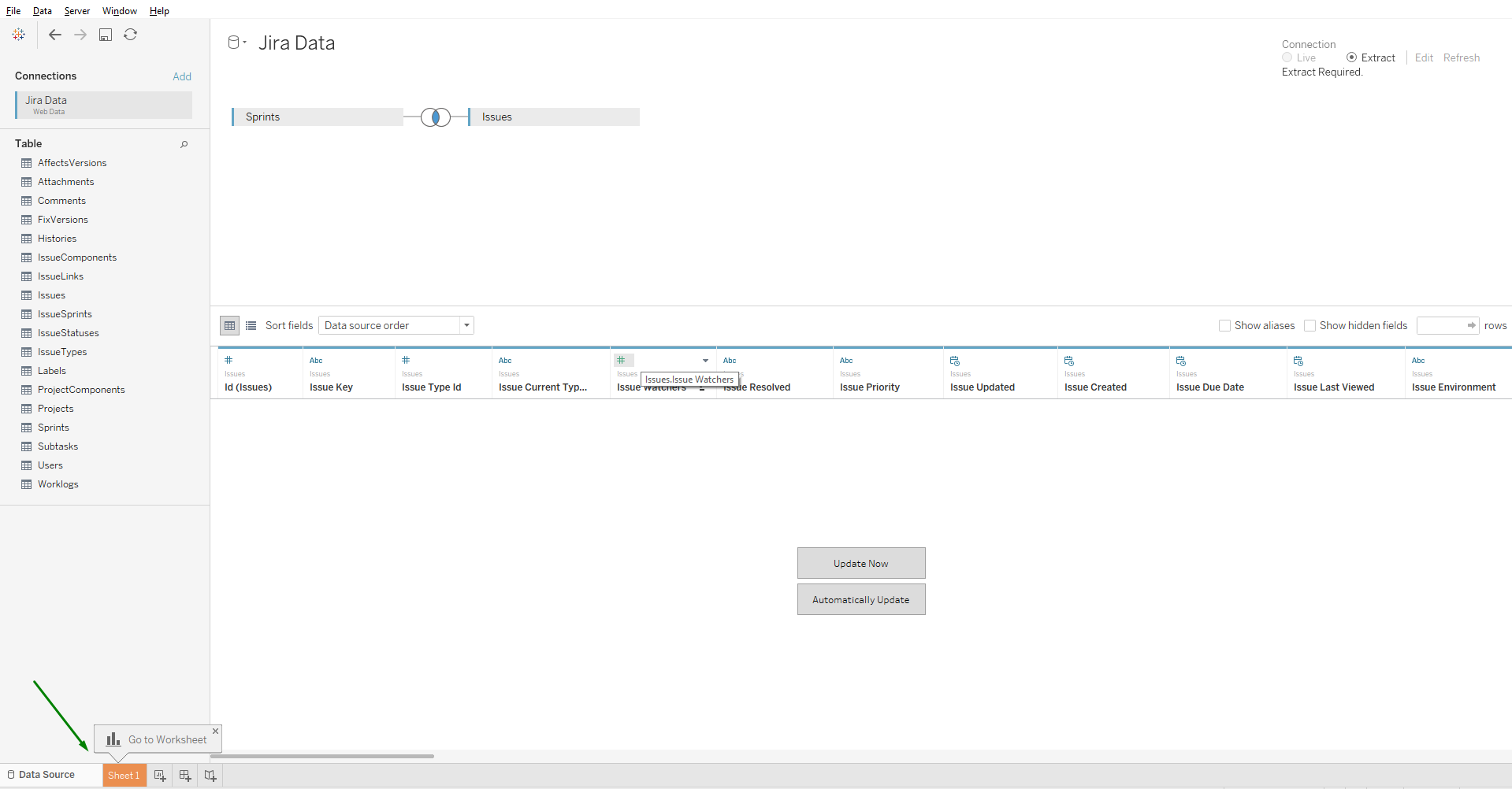The width and height of the screenshot is (1512, 789).
Task: Click the Go to Worksheet prompt
Action: (165, 739)
